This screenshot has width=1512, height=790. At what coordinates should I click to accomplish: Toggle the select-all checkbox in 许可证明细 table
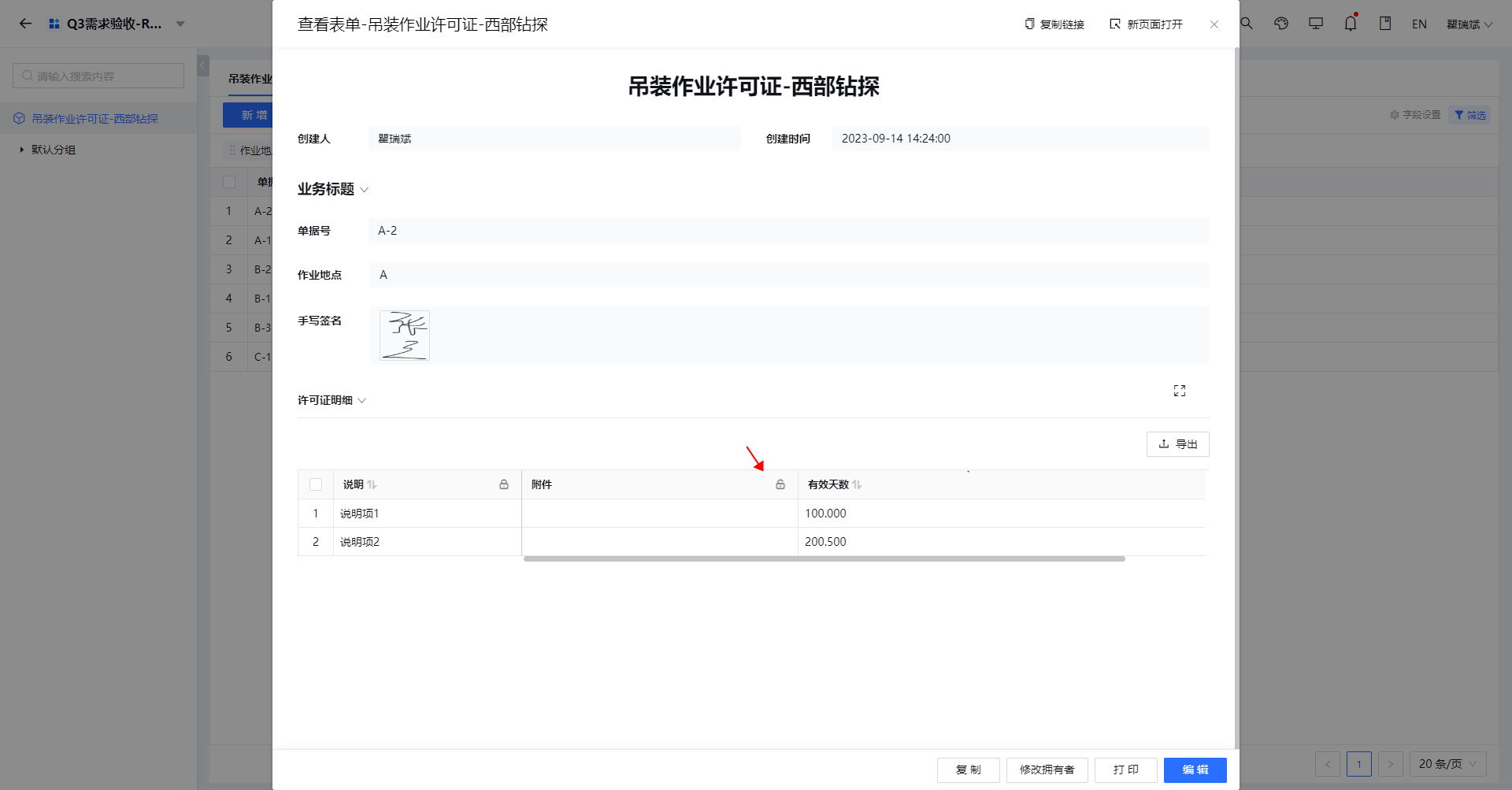tap(316, 484)
